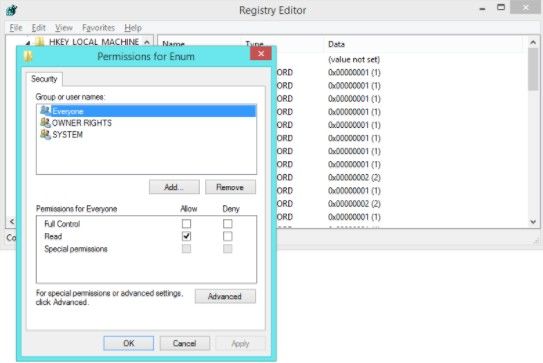Open the File menu

pyautogui.click(x=16, y=28)
